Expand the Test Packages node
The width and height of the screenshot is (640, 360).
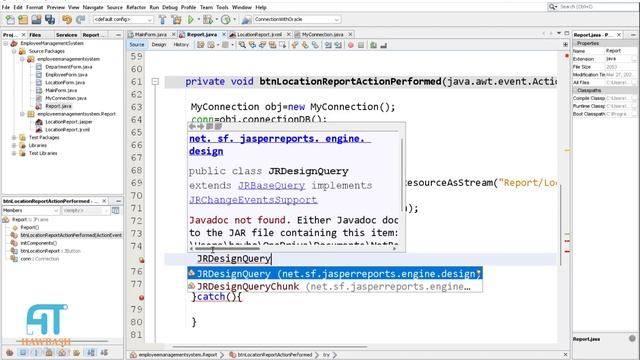point(14,138)
